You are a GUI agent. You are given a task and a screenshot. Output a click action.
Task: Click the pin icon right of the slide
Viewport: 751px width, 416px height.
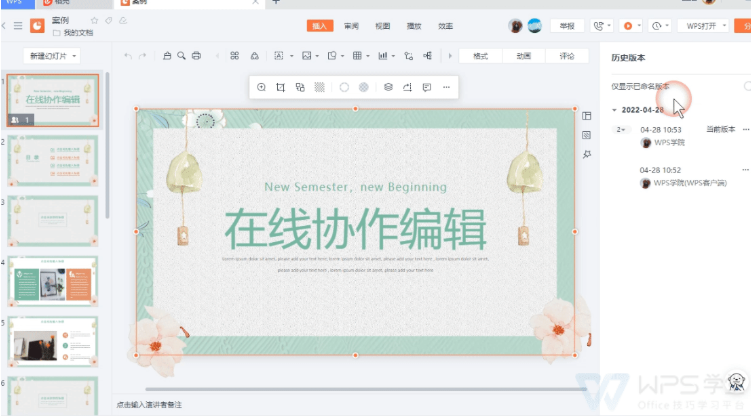pos(587,154)
